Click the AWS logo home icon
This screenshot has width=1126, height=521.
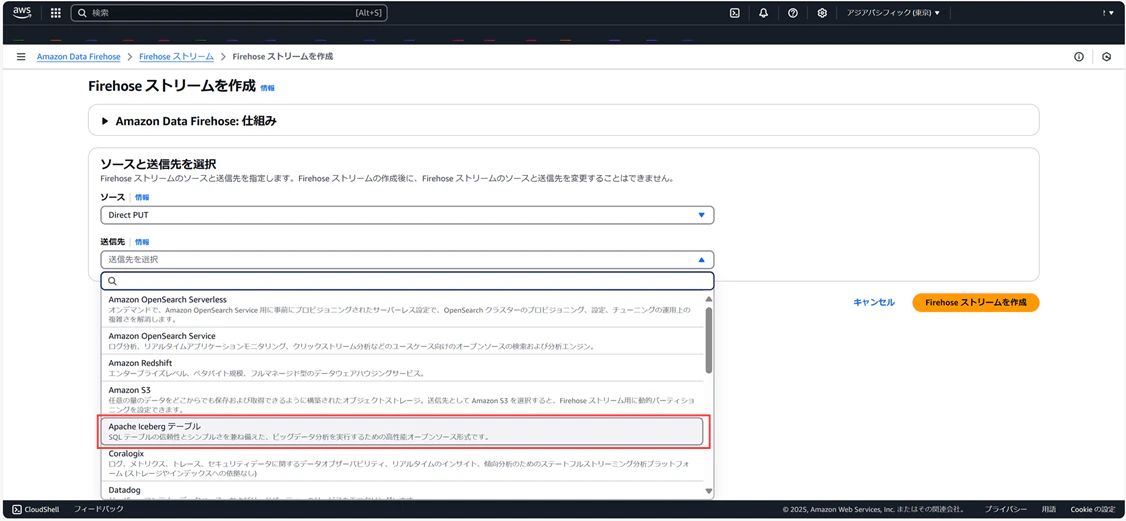21,12
